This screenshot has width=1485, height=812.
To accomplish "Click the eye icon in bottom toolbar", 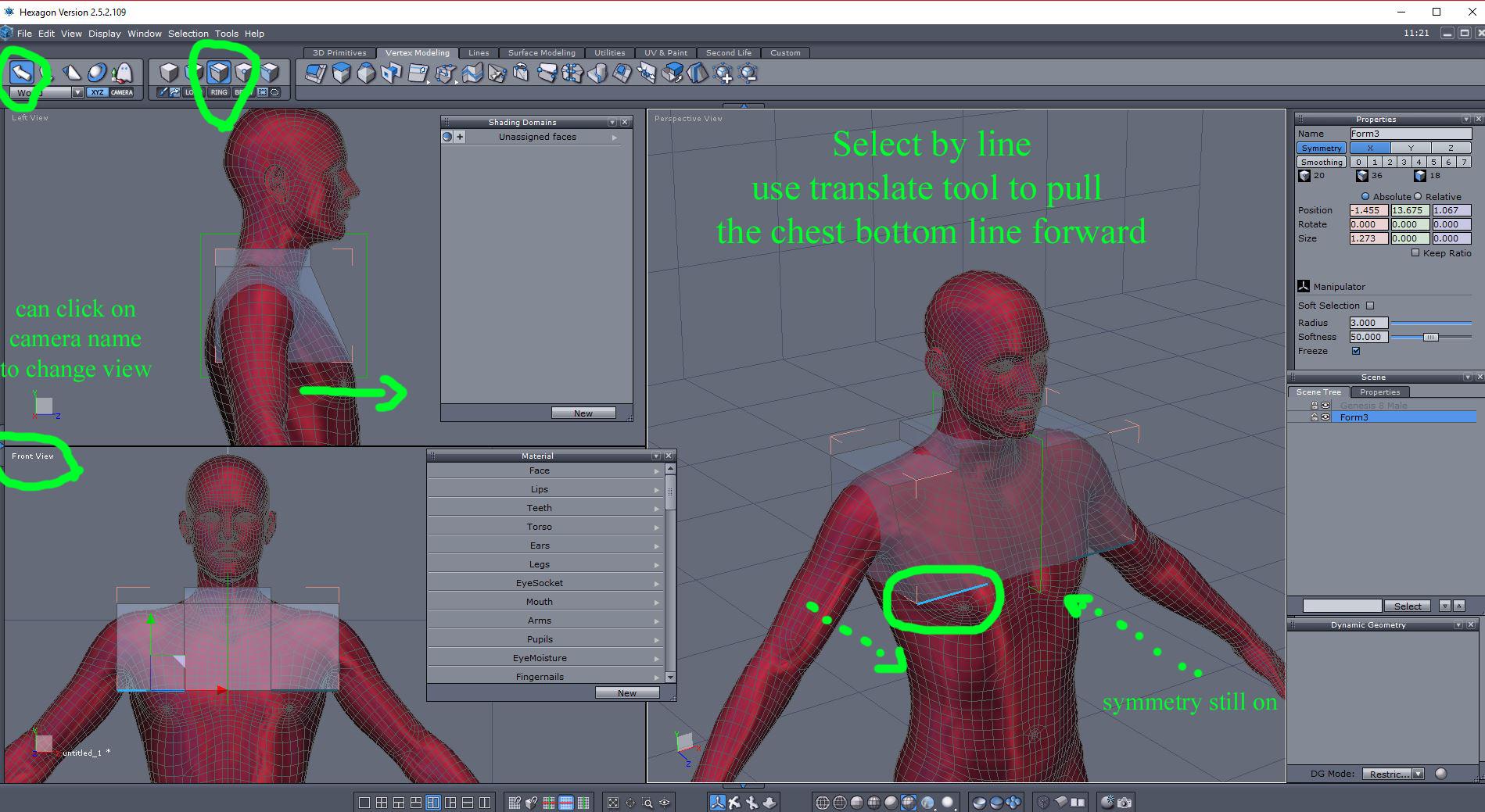I will pos(665,803).
